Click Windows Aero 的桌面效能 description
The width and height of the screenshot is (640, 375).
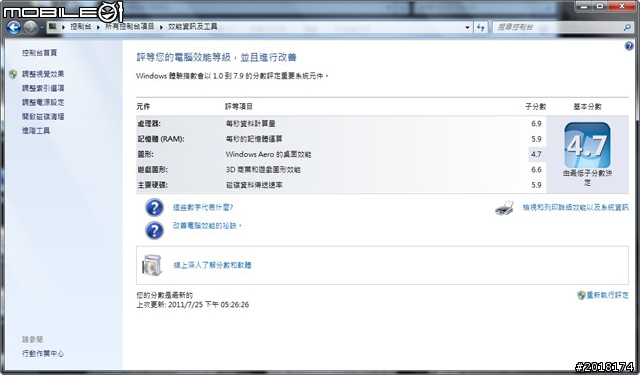tap(268, 154)
